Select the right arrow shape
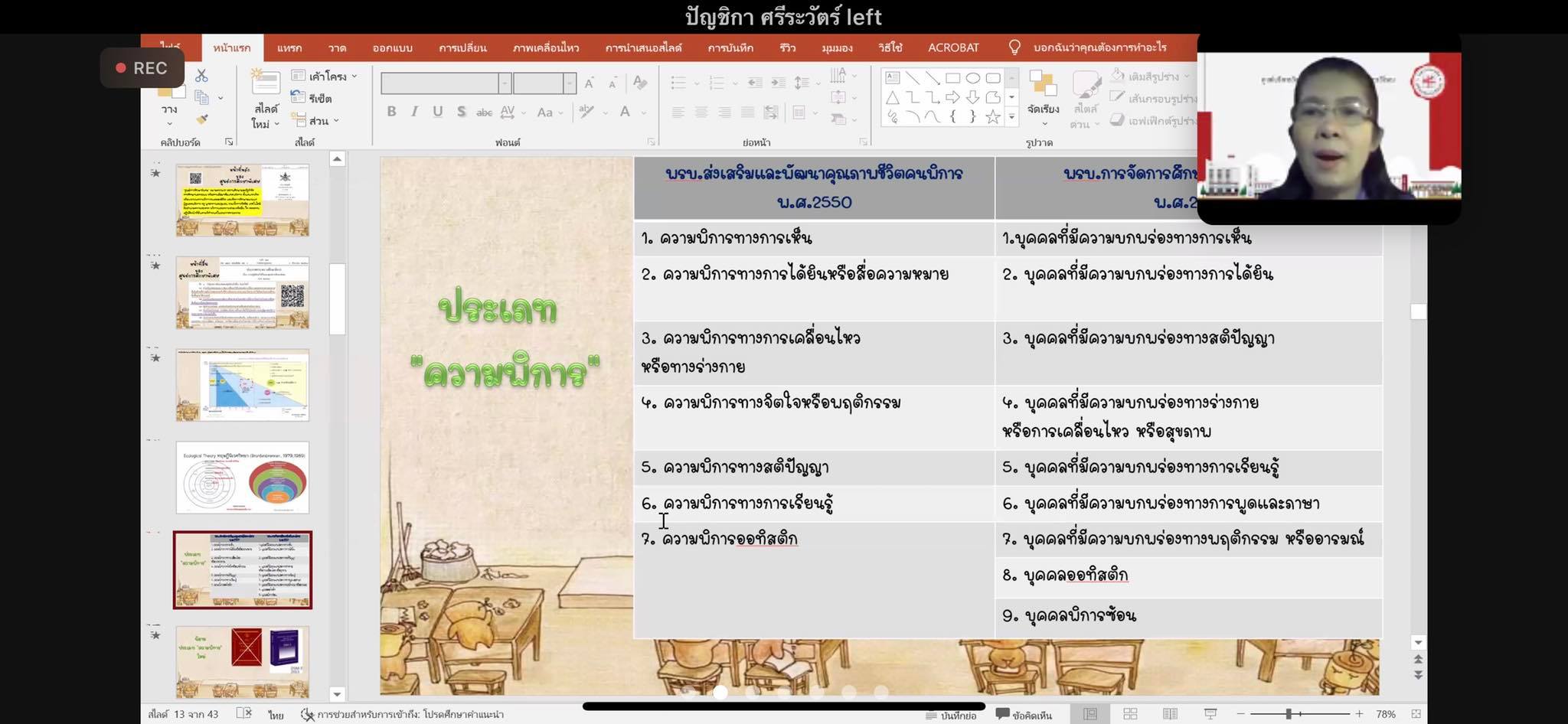The width and height of the screenshot is (1568, 724). 952,97
